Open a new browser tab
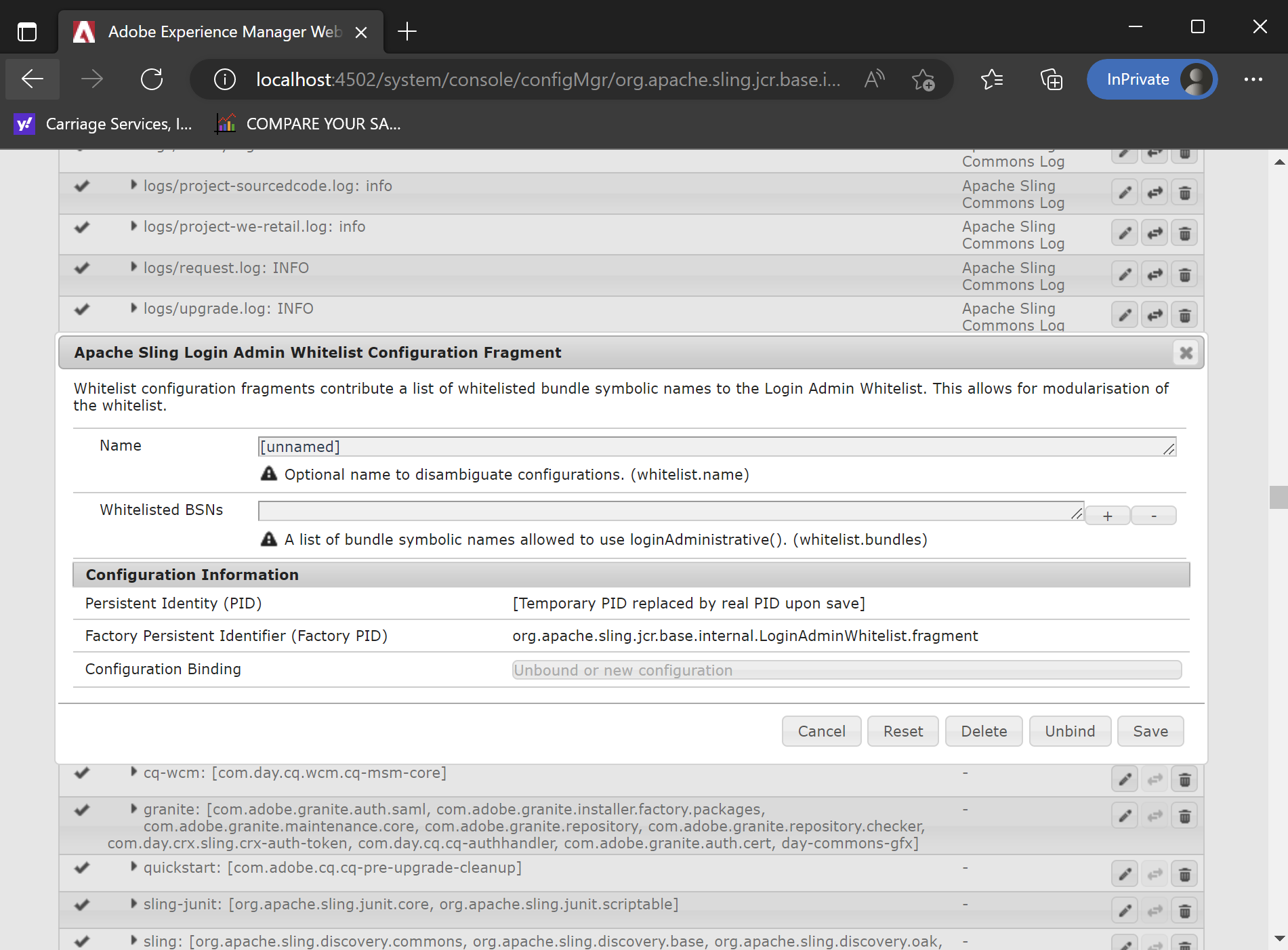This screenshot has width=1288, height=950. (407, 32)
